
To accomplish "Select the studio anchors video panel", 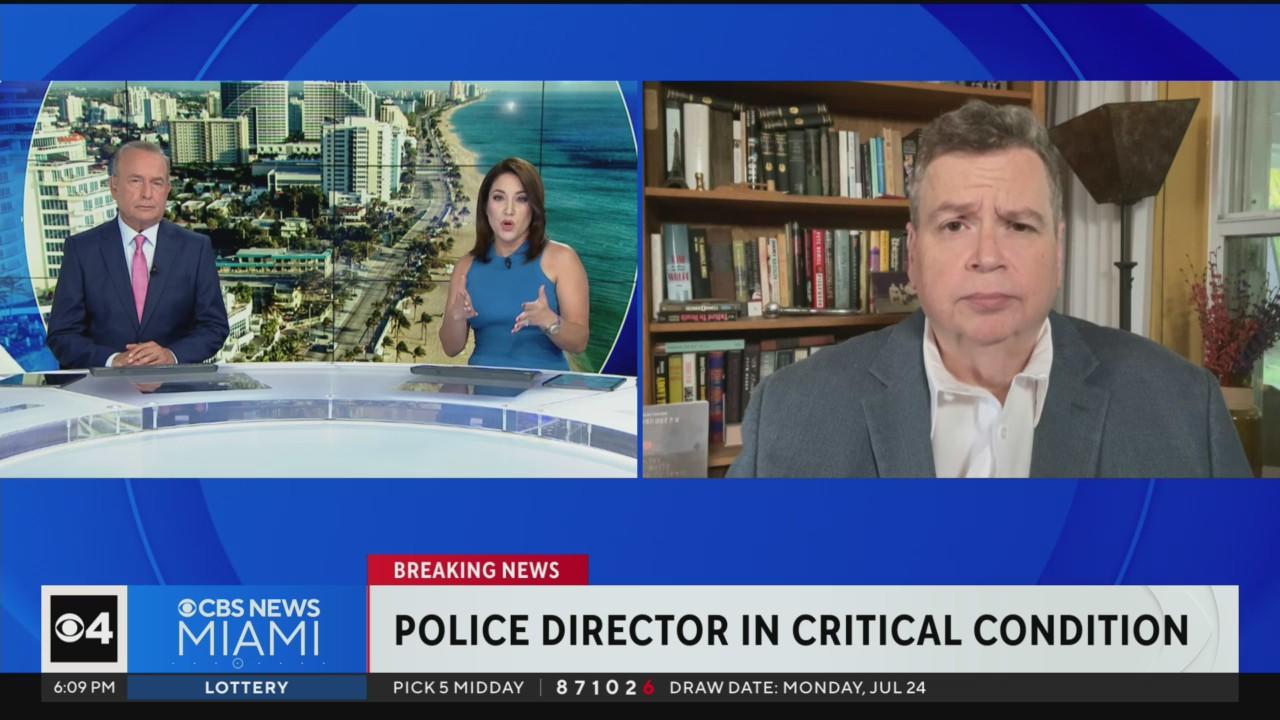I will (x=318, y=278).
